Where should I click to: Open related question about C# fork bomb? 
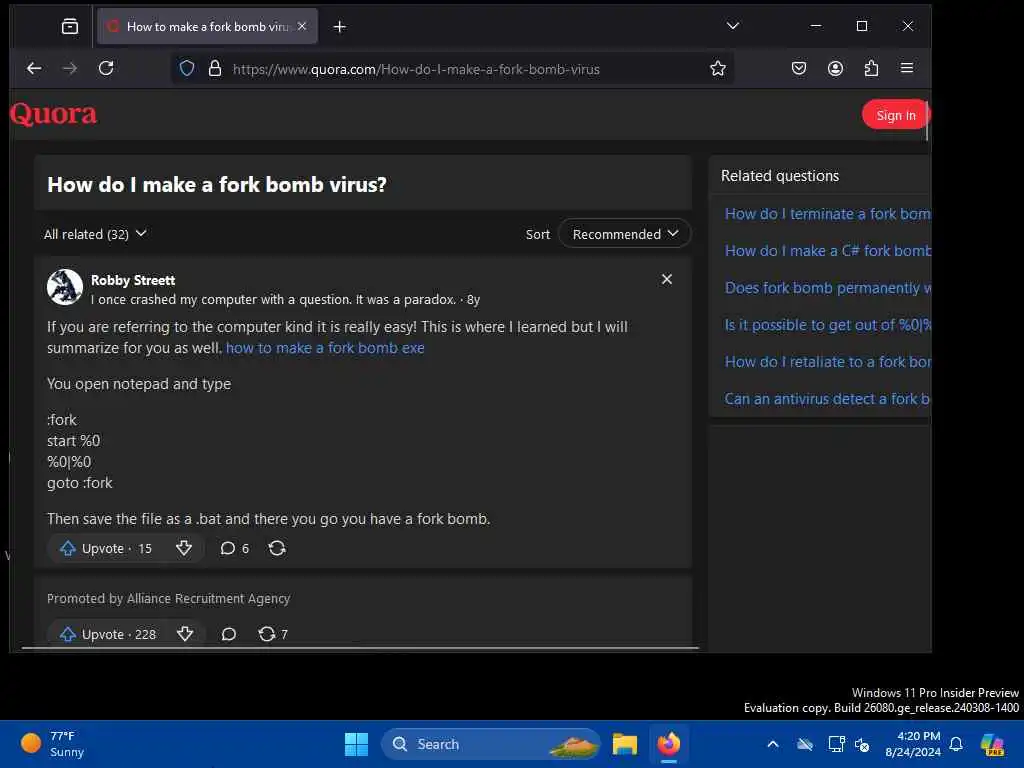827,251
